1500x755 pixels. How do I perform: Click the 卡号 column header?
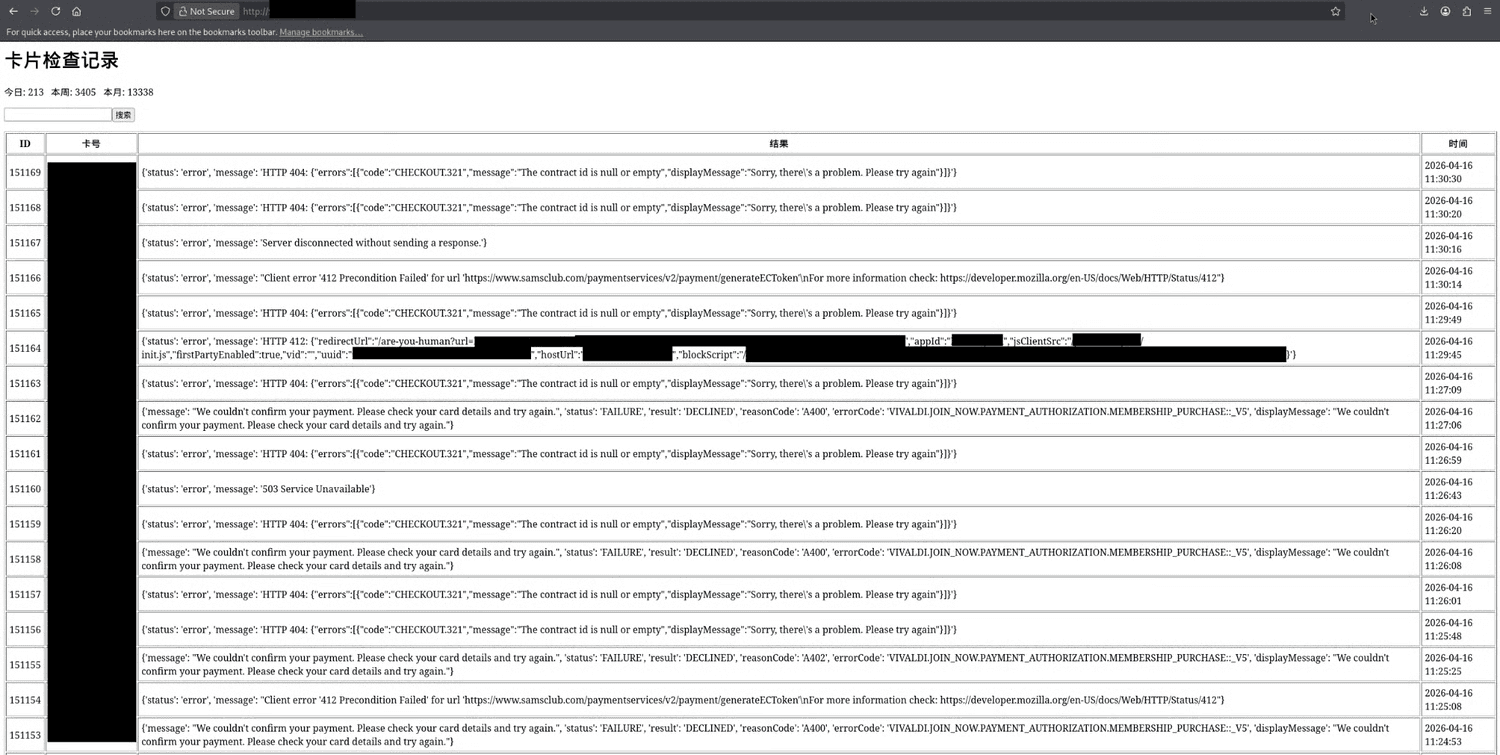click(91, 144)
